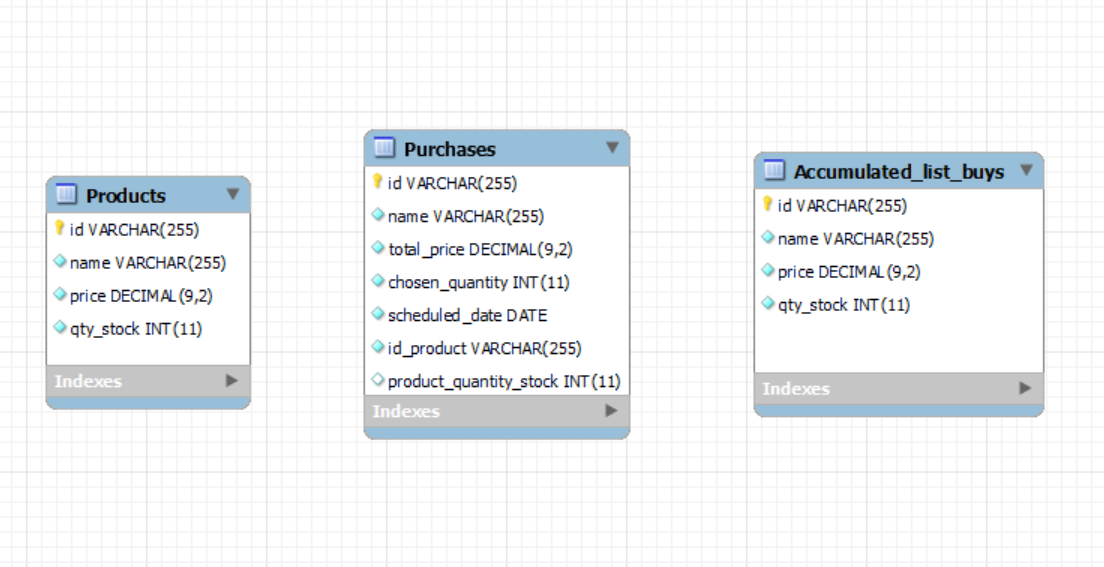1104x567 pixels.
Task: Click the diamond icon beside scheduled_date column
Action: pyautogui.click(x=378, y=314)
